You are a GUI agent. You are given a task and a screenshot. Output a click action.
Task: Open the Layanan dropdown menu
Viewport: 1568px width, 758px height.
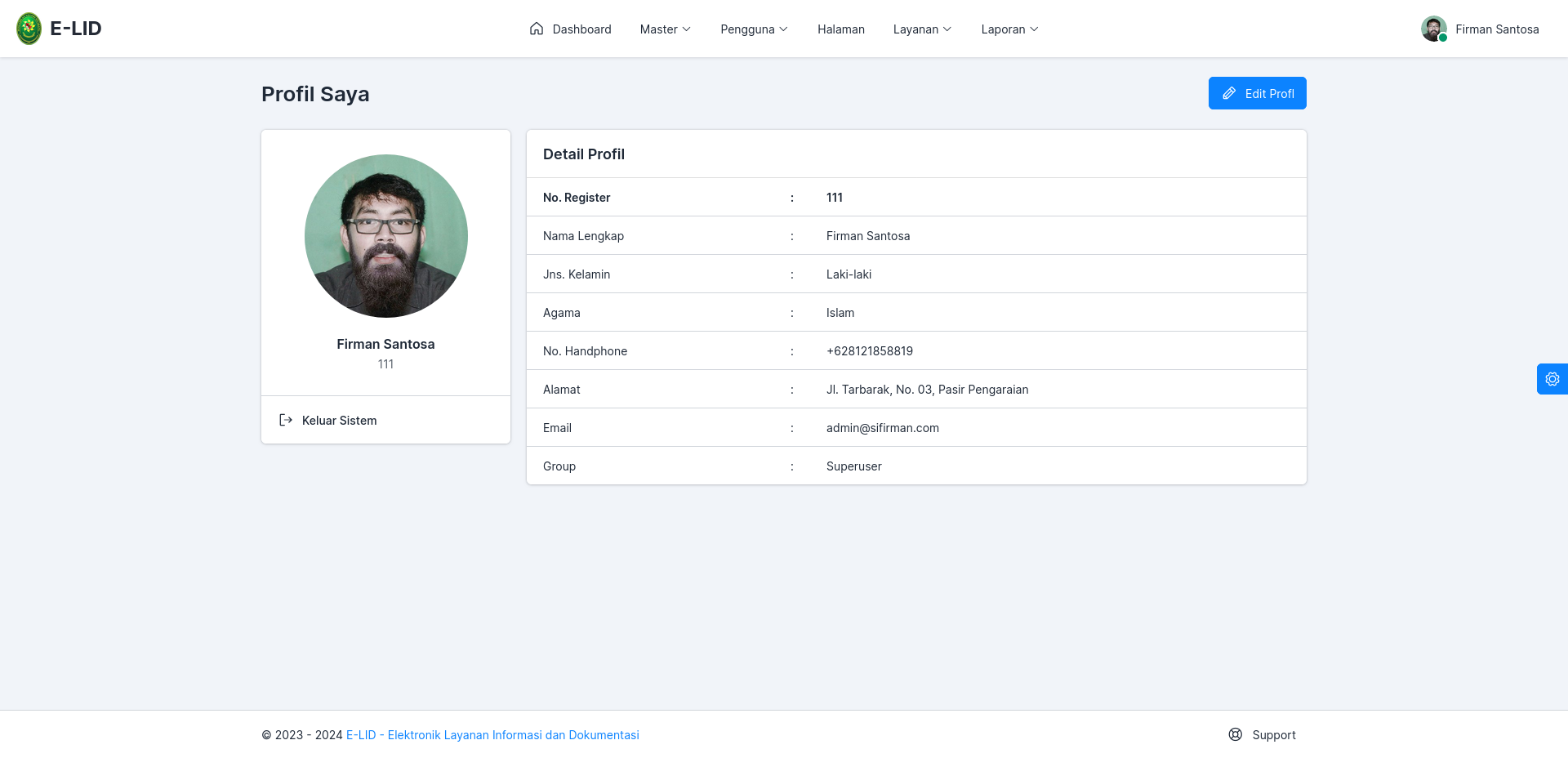click(922, 29)
